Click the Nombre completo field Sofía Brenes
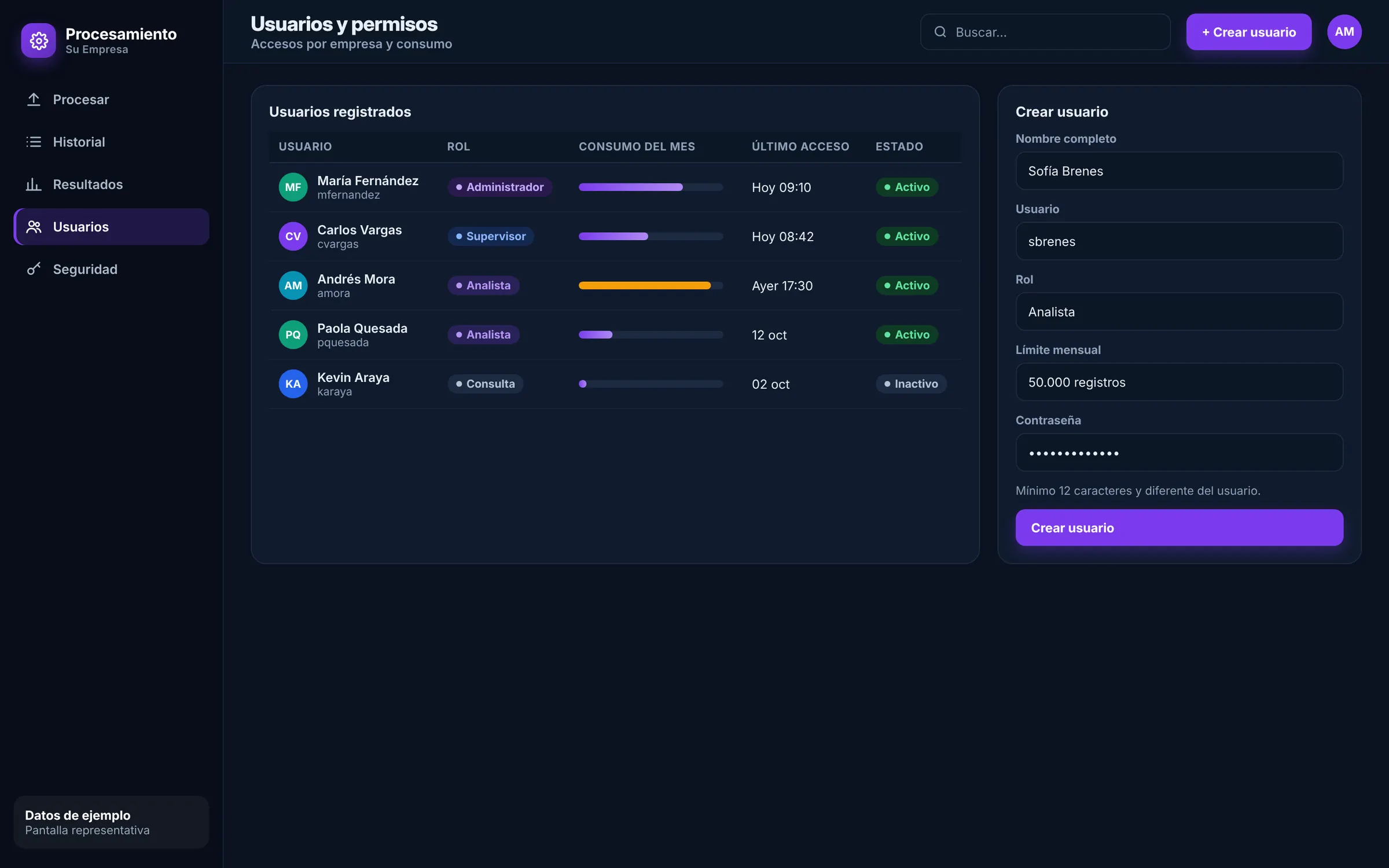 tap(1179, 171)
